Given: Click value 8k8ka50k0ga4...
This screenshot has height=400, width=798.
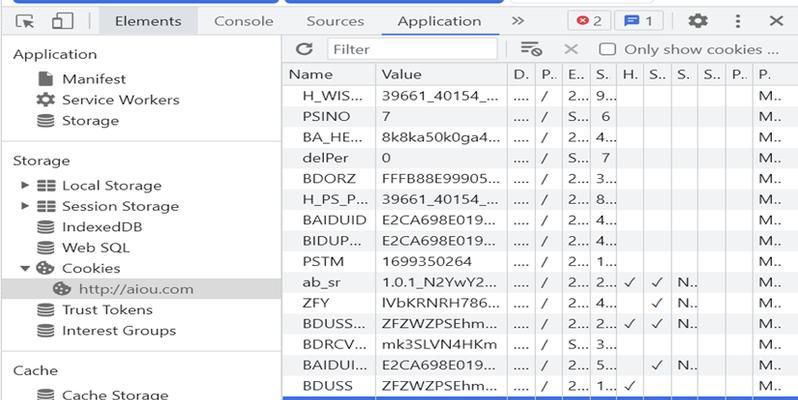Looking at the screenshot, I should click(x=441, y=137).
